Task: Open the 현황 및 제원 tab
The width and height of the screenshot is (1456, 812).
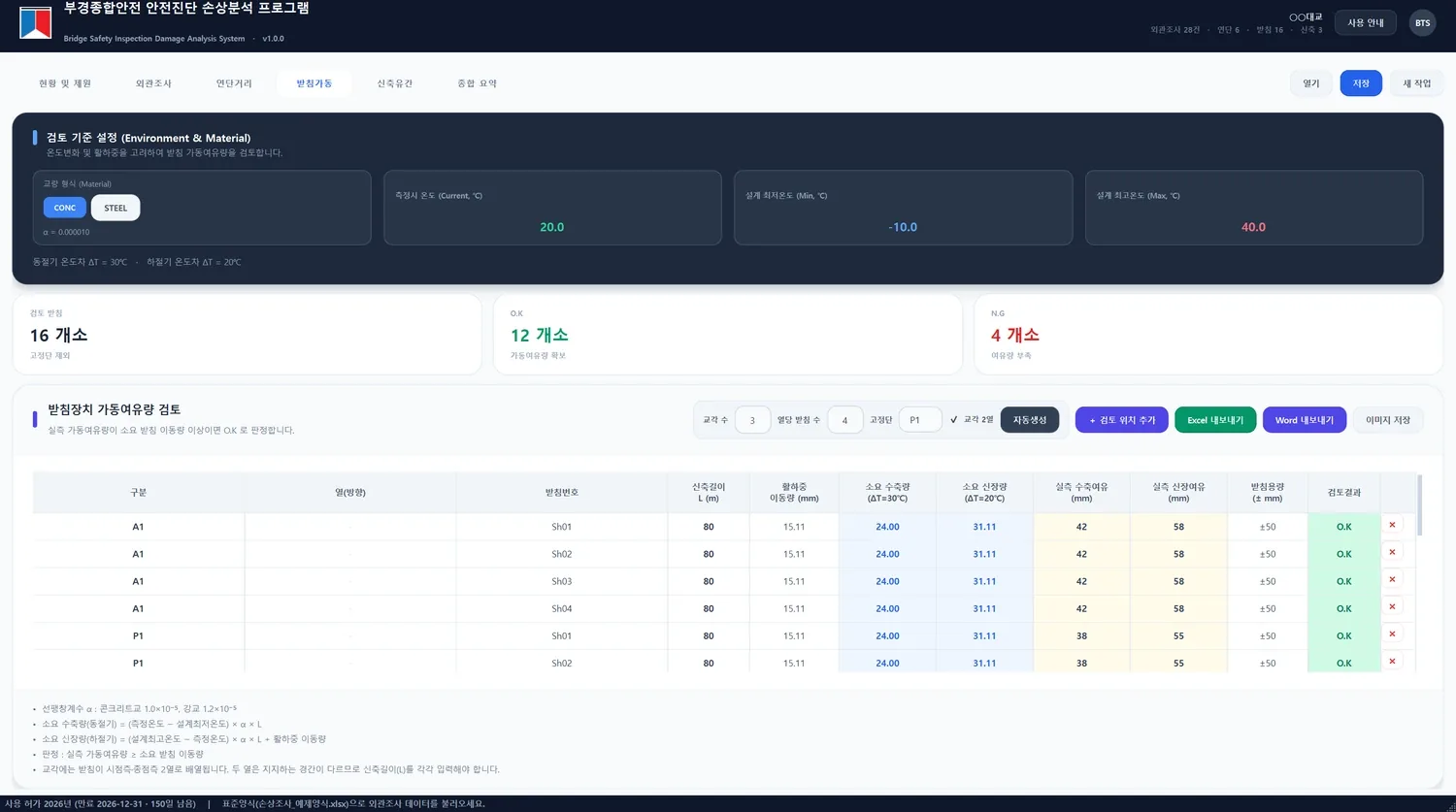Action: [65, 83]
